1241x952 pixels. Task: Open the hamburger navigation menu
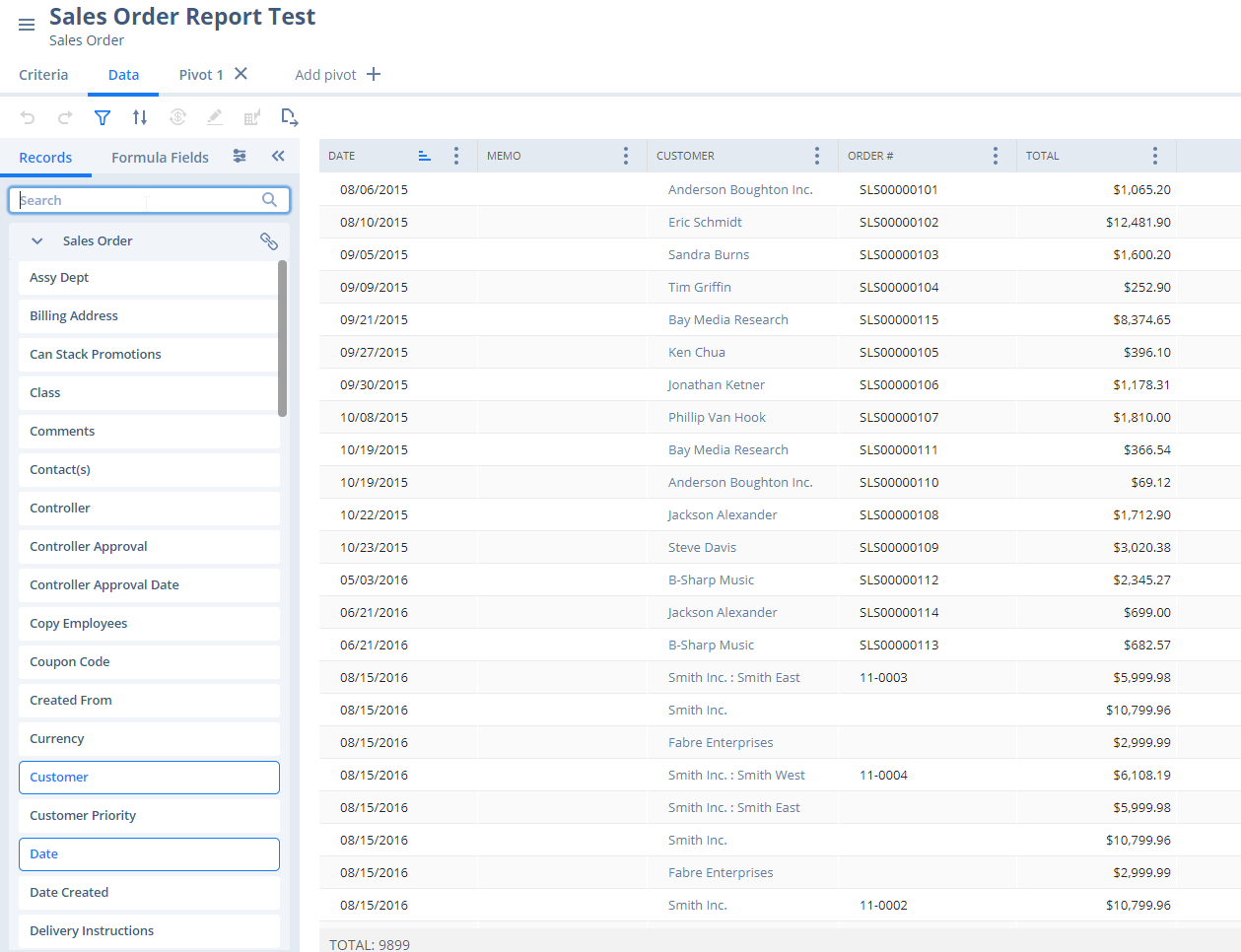pyautogui.click(x=27, y=25)
